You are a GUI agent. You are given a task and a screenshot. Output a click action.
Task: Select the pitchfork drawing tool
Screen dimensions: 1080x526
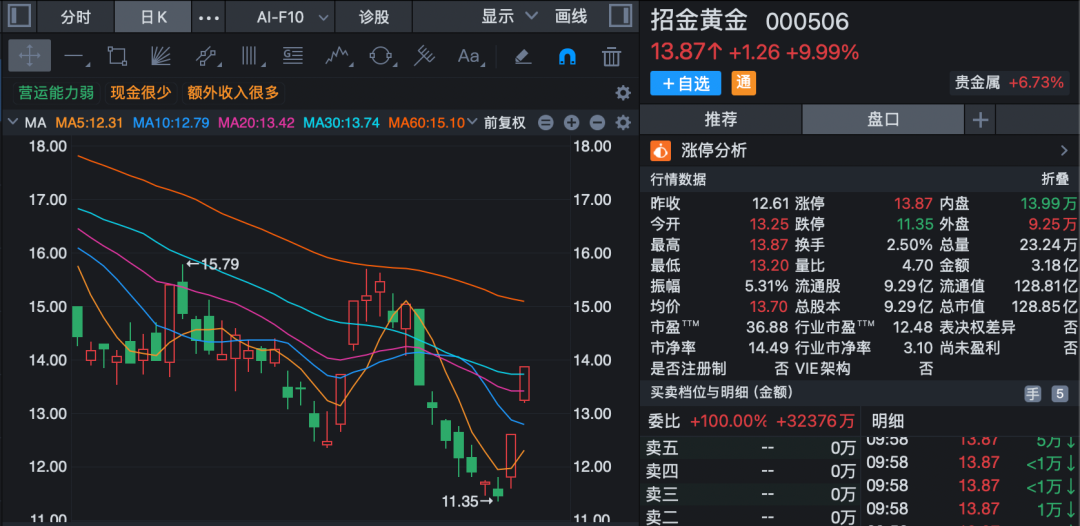click(x=424, y=56)
